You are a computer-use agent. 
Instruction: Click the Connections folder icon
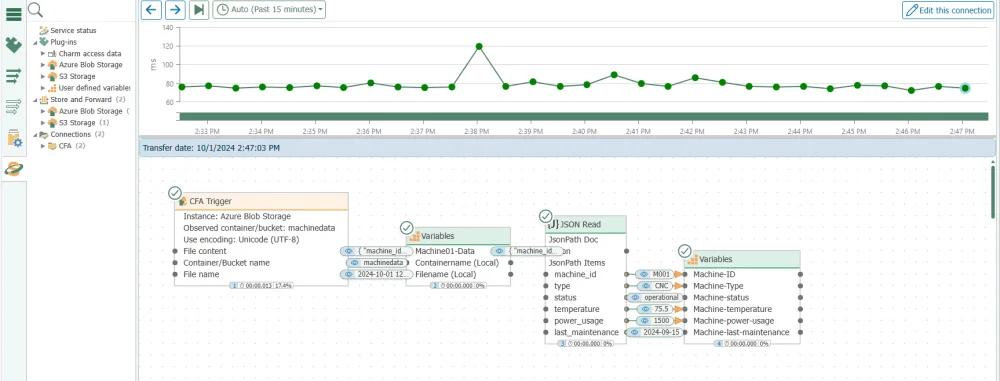pyautogui.click(x=44, y=135)
